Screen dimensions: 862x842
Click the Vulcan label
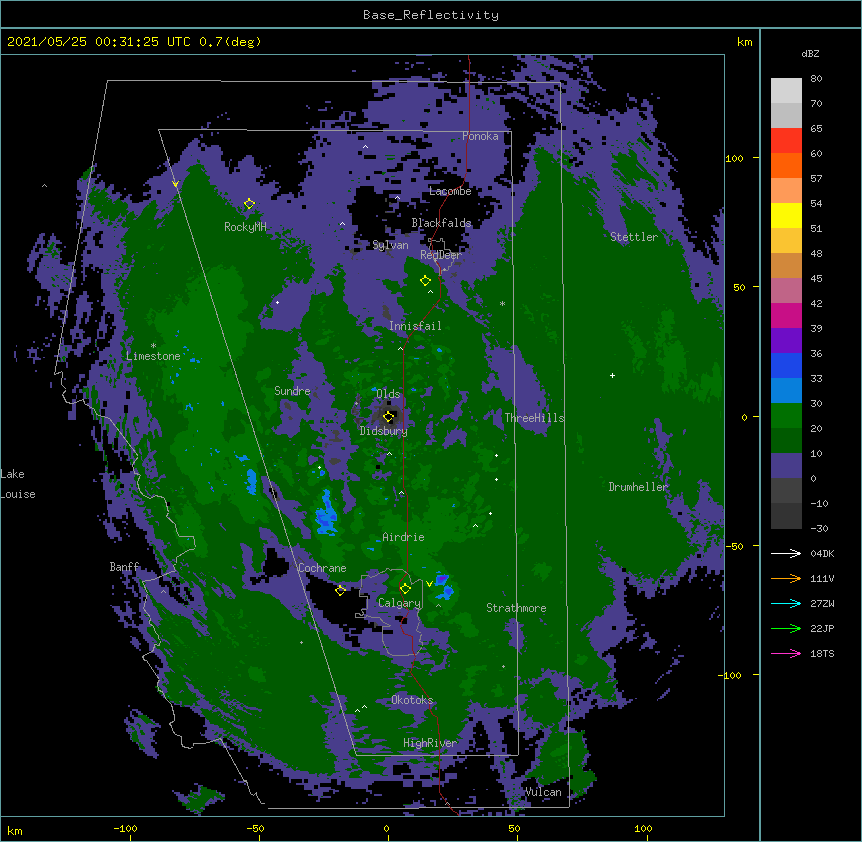pos(543,792)
